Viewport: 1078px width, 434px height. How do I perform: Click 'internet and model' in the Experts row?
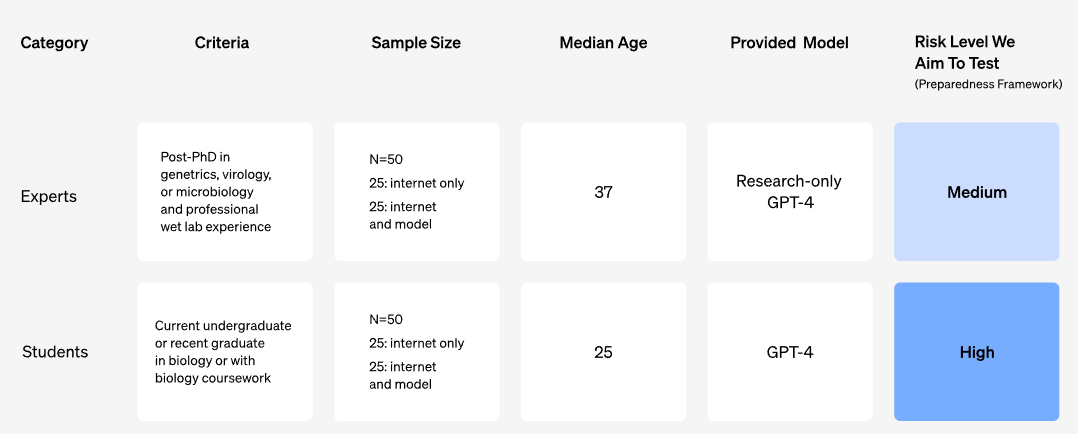pyautogui.click(x=403, y=215)
